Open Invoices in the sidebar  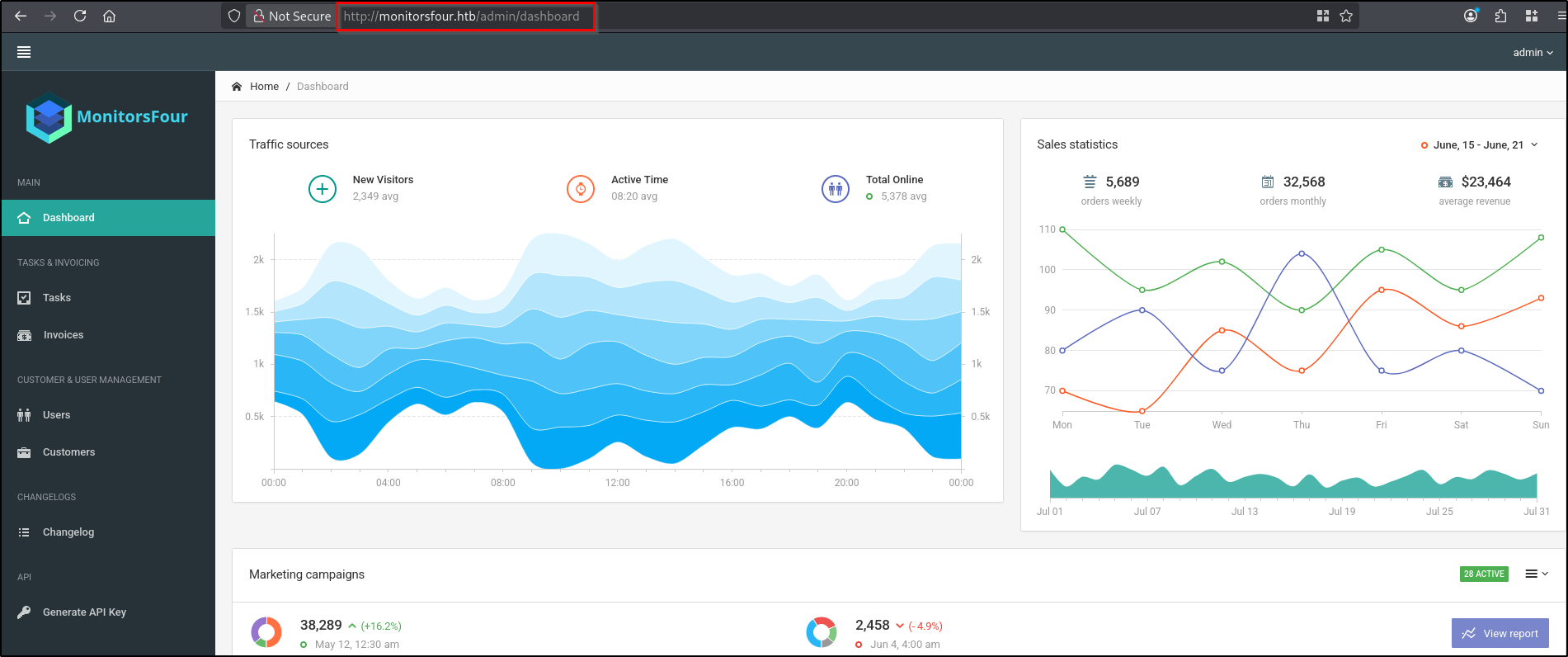(x=108, y=335)
